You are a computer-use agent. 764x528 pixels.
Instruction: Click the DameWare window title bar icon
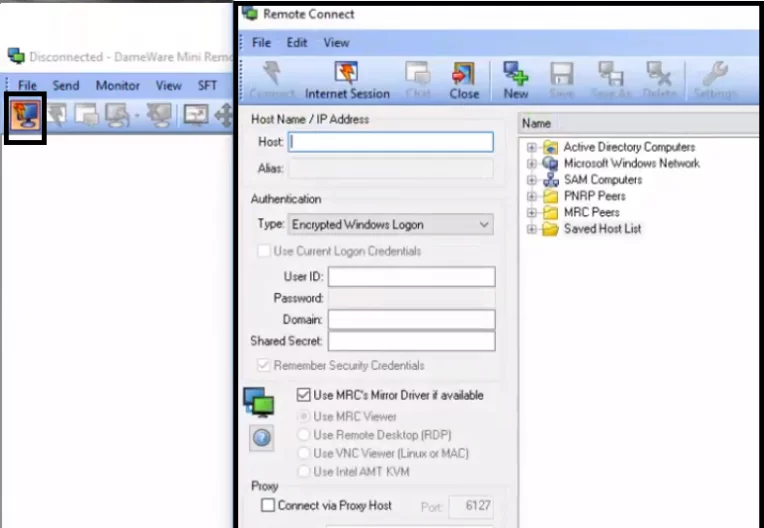16,56
